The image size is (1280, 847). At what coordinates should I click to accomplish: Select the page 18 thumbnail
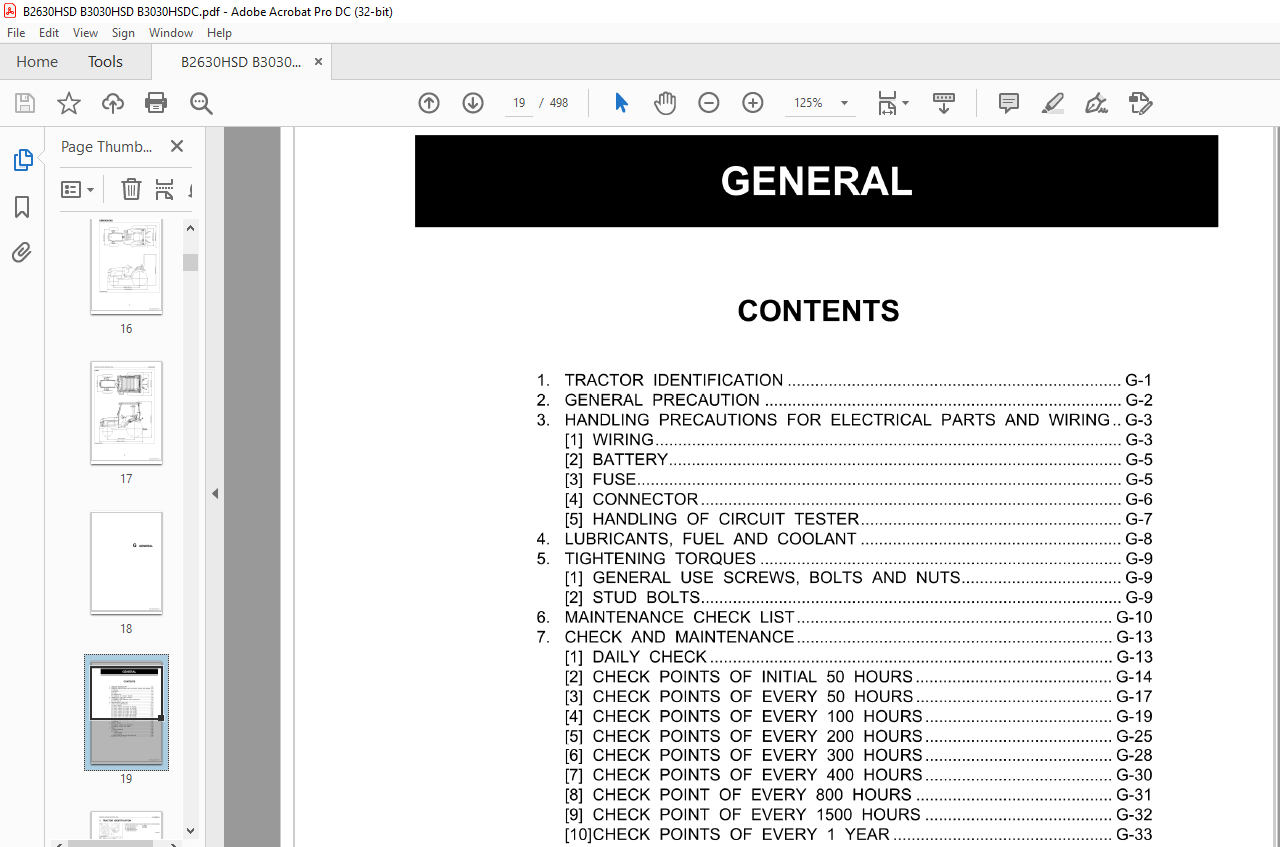[x=126, y=563]
